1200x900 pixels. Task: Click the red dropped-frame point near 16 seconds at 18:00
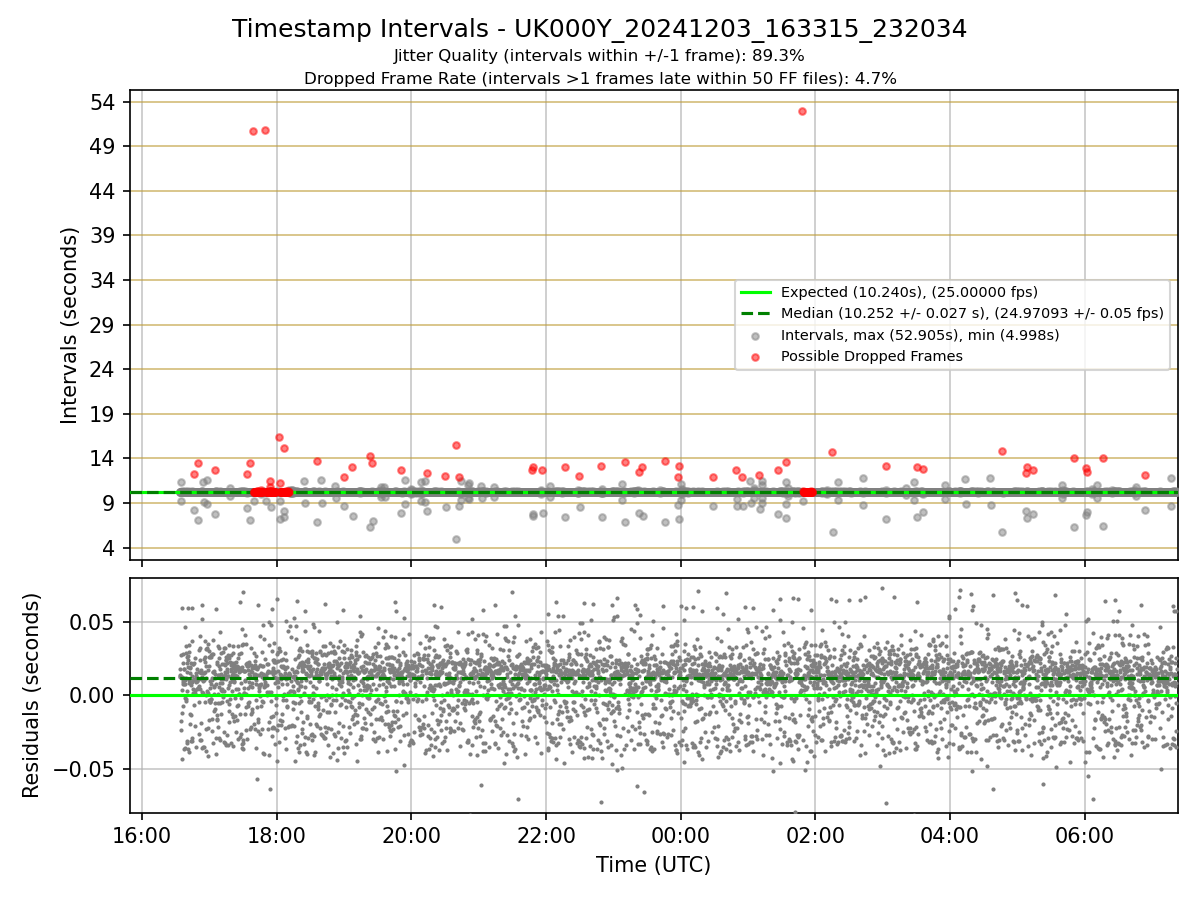click(279, 437)
